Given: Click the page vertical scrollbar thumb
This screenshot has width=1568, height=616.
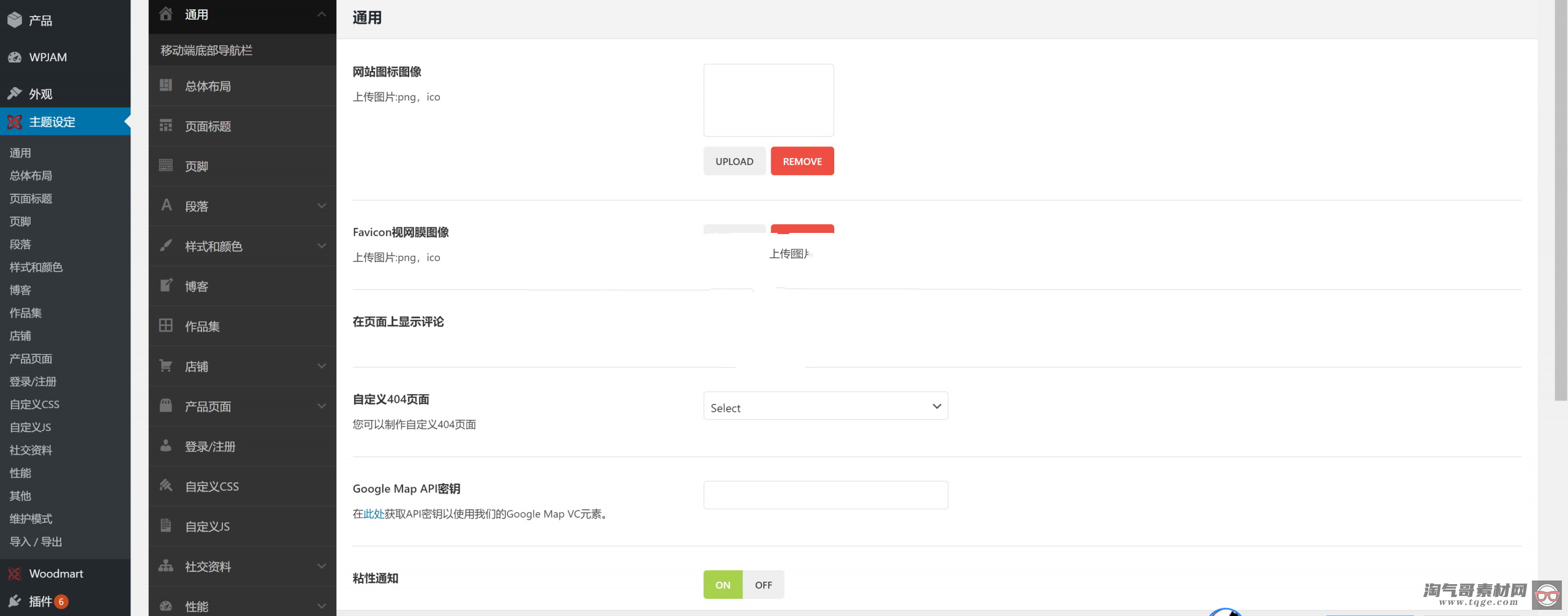Looking at the screenshot, I should coord(1561,200).
